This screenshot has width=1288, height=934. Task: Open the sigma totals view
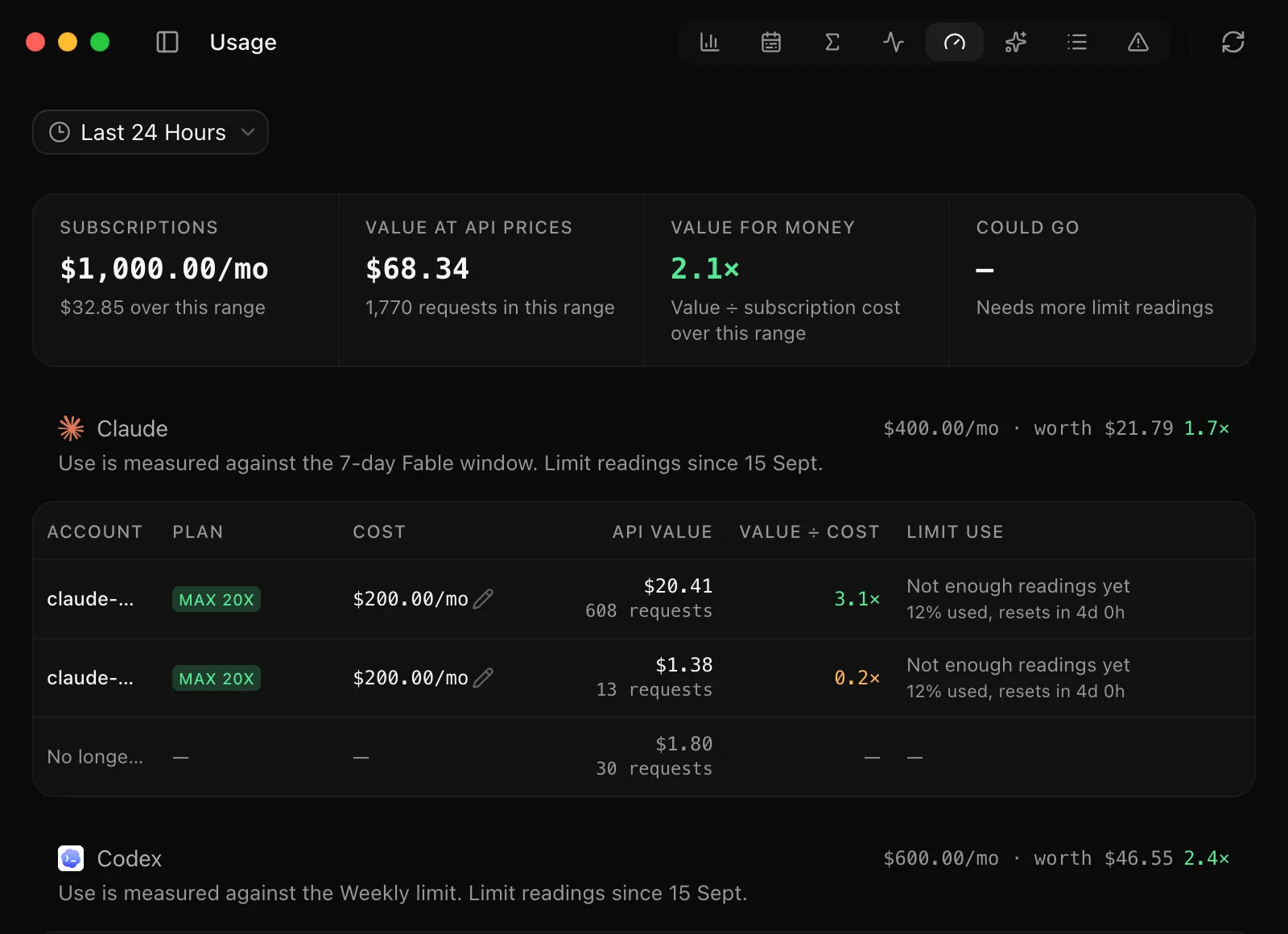pyautogui.click(x=832, y=42)
